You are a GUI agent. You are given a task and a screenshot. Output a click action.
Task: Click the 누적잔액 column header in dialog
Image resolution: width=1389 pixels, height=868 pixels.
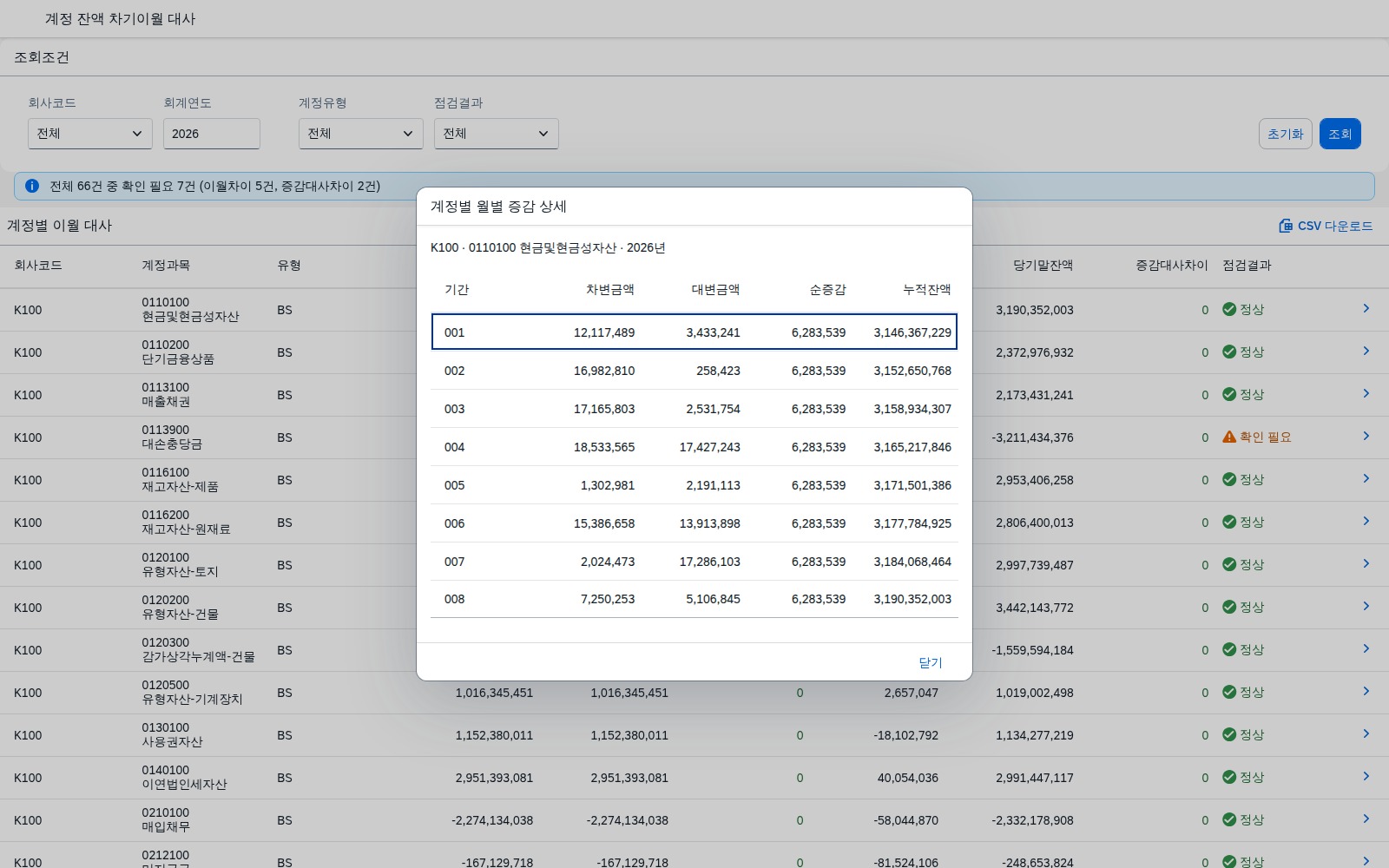927,290
